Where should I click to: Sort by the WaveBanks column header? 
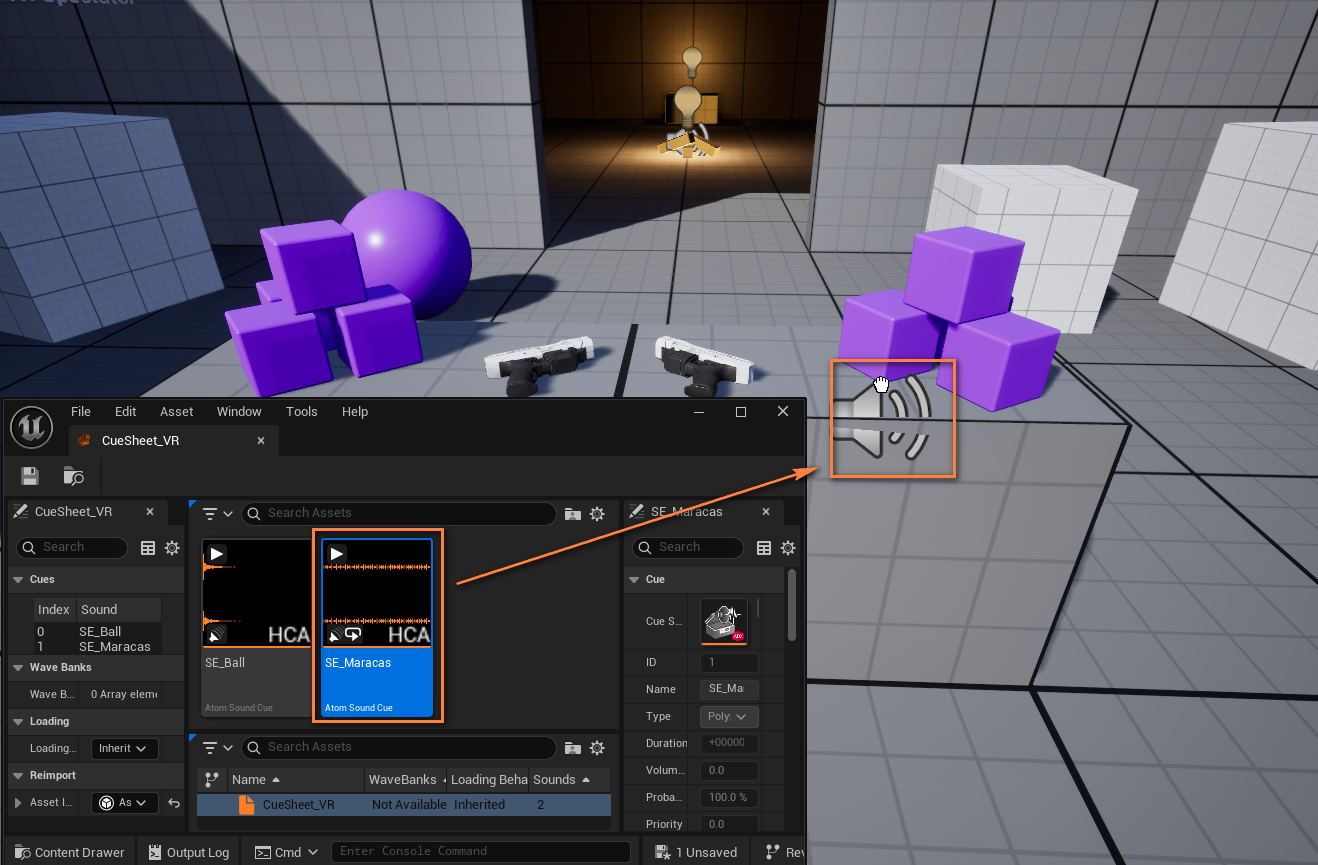(x=406, y=780)
